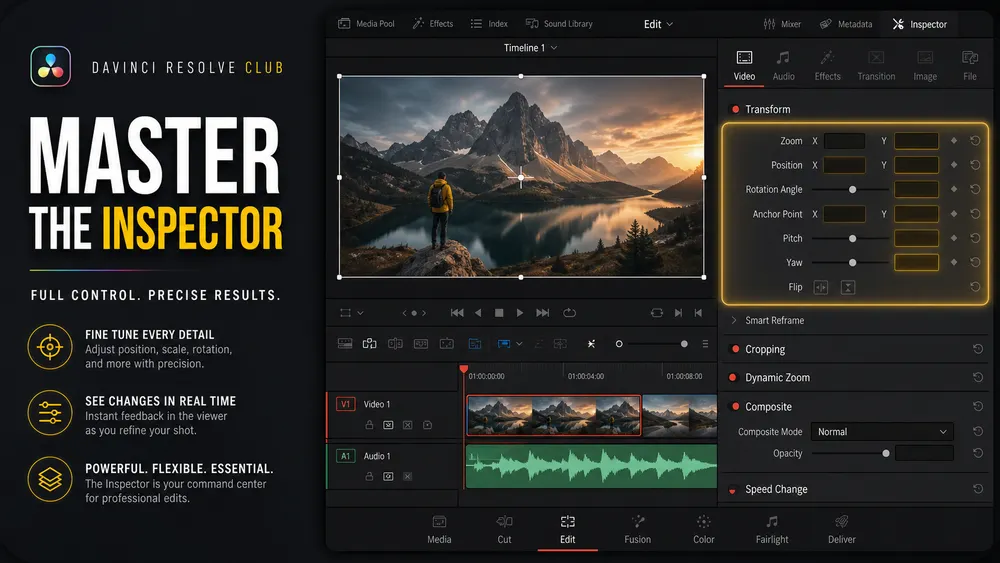Switch to the Audio inspector tab
Image resolution: width=1000 pixels, height=563 pixels.
(783, 66)
